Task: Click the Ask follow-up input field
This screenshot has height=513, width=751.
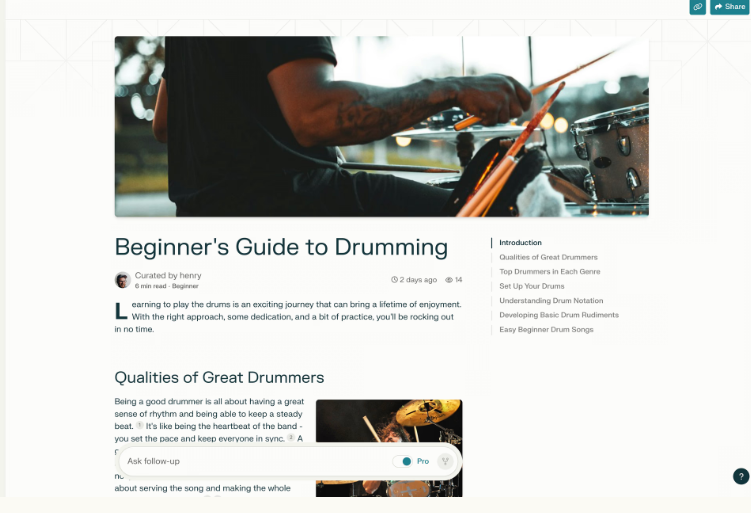Action: click(256, 461)
